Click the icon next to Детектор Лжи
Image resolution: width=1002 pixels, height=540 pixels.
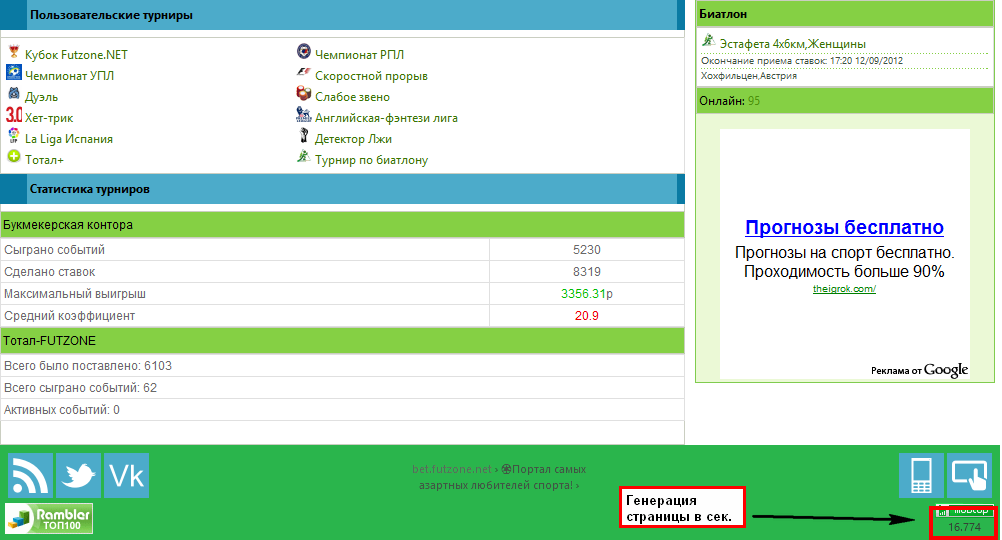304,135
